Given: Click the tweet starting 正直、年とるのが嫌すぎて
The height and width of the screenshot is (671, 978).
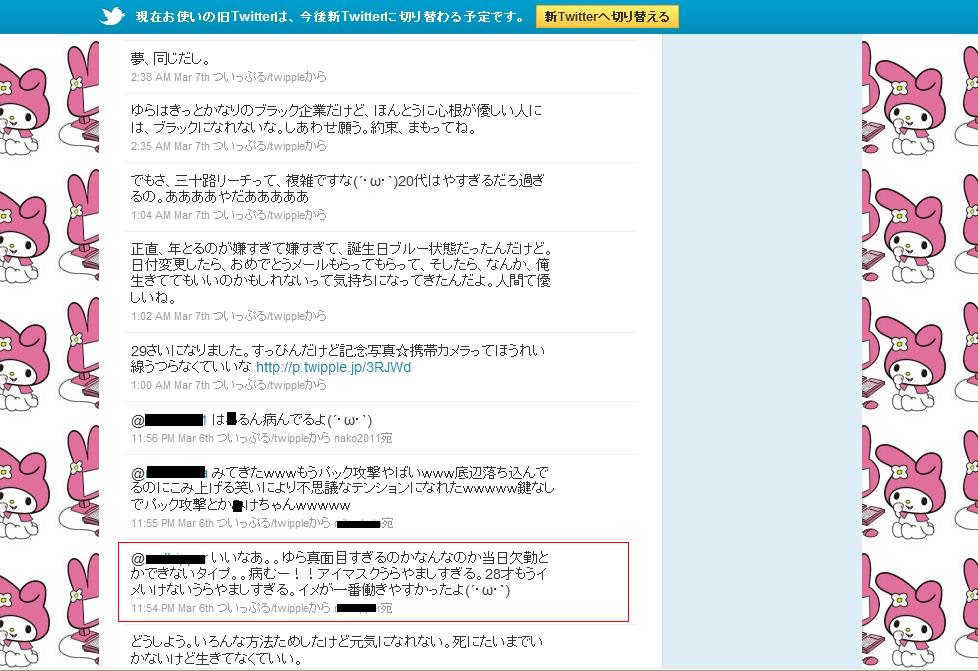Looking at the screenshot, I should 341,273.
